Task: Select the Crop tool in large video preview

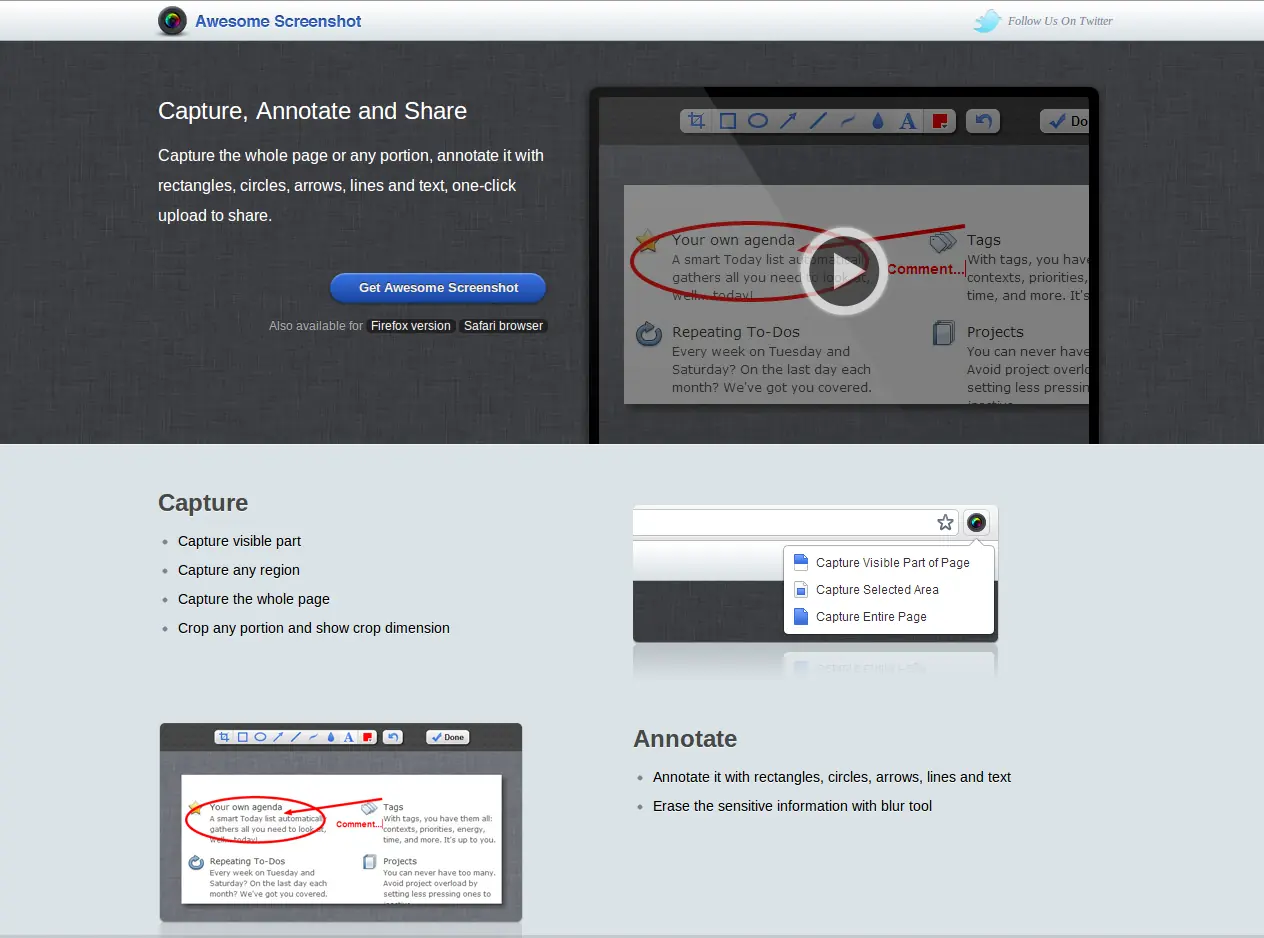Action: pos(698,121)
